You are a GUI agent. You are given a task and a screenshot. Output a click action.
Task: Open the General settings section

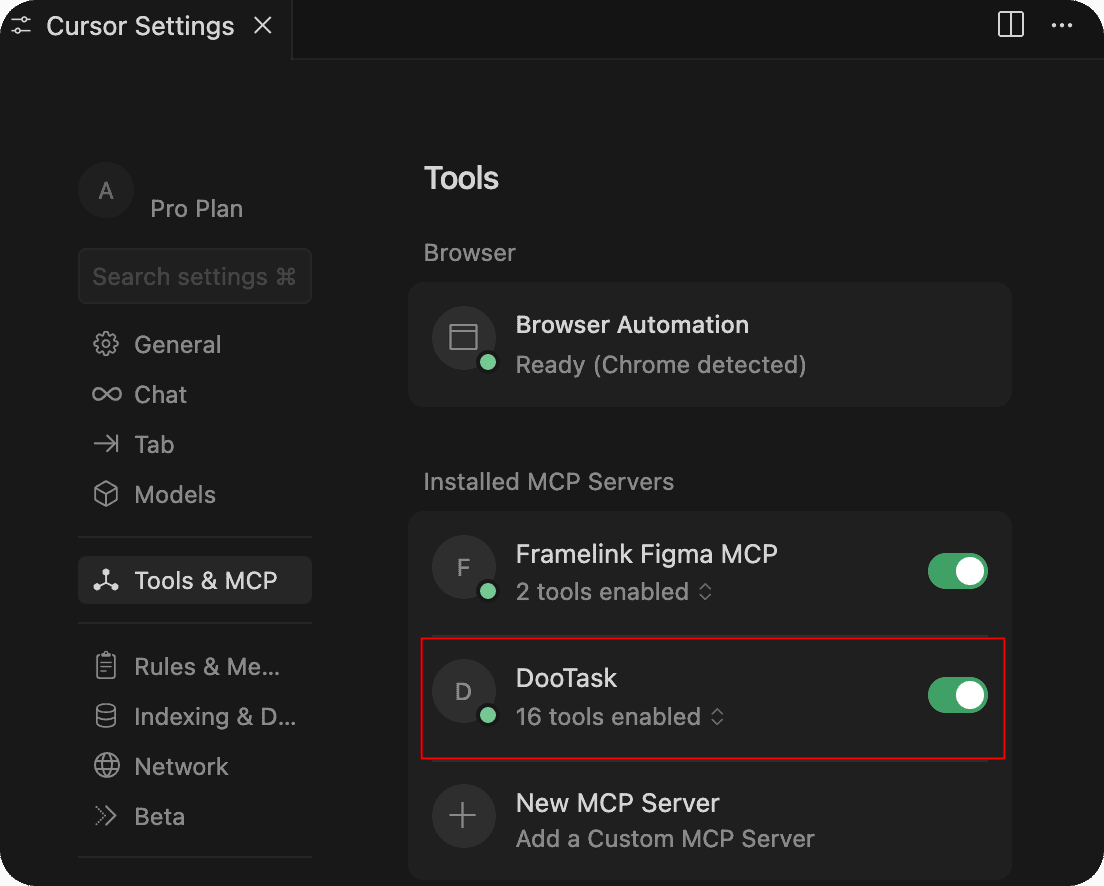click(177, 345)
